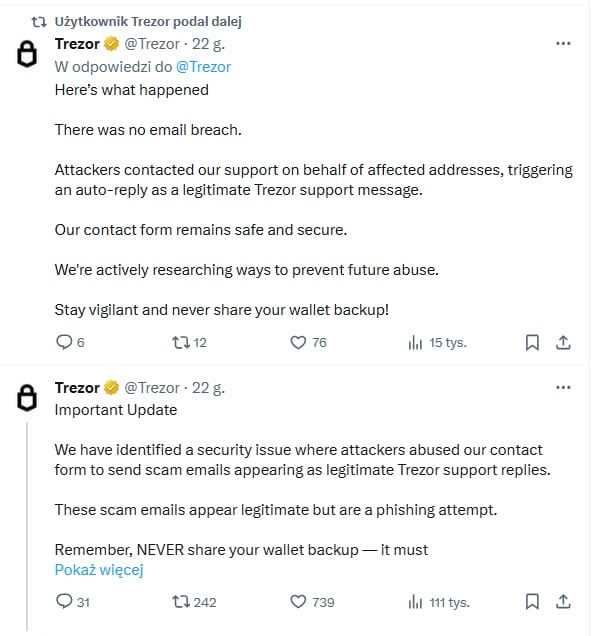View analytics of Important Update tweet
The image size is (604, 636).
click(415, 601)
